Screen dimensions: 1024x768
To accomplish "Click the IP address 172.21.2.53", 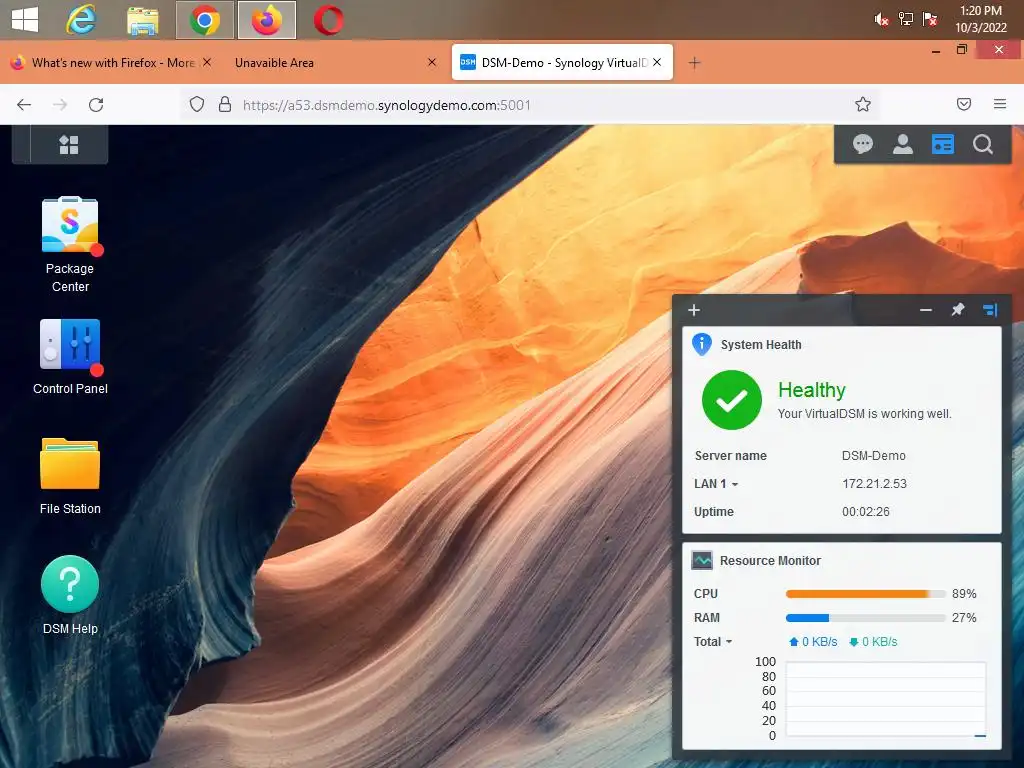I will tap(874, 484).
